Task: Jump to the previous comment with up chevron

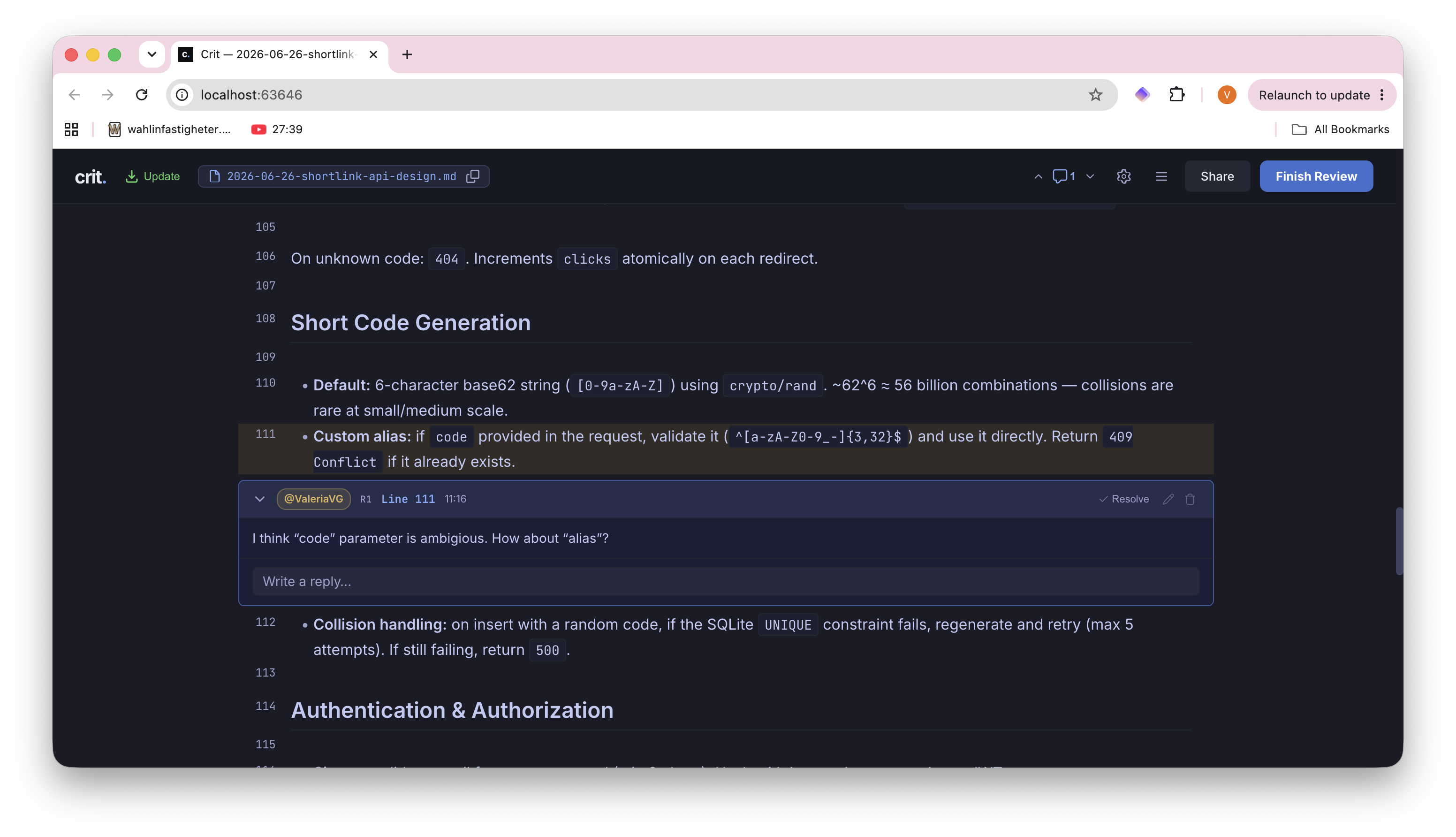Action: point(1038,176)
